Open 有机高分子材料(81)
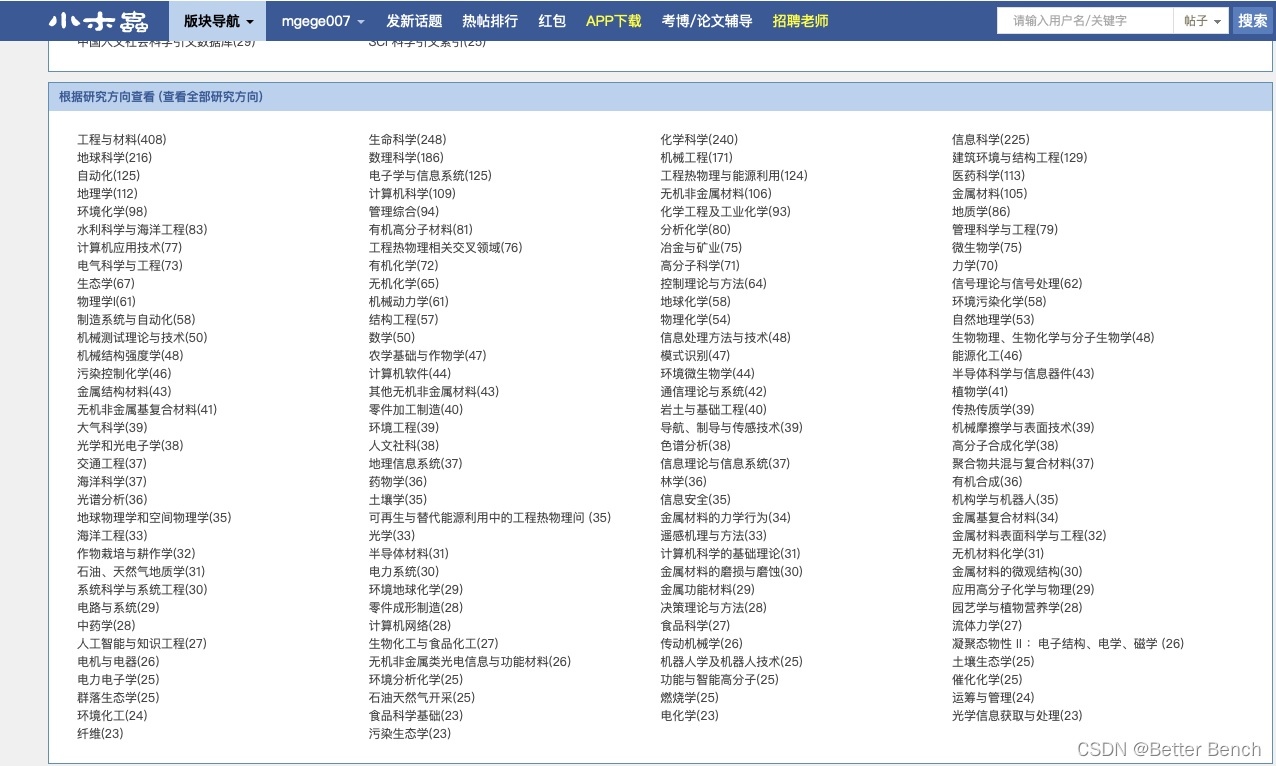 (420, 230)
